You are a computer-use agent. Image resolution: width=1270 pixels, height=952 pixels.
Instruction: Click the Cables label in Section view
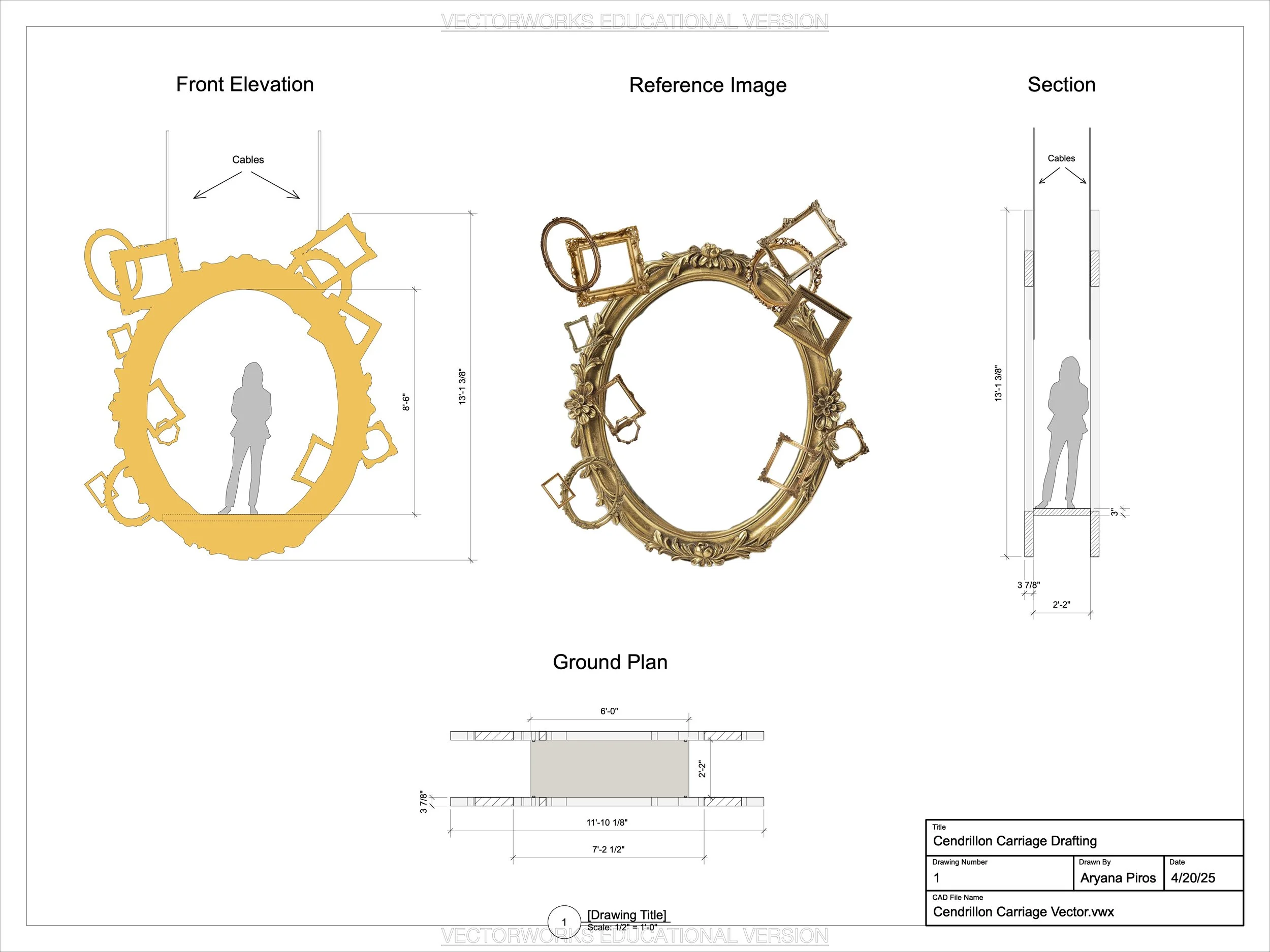(x=1061, y=158)
